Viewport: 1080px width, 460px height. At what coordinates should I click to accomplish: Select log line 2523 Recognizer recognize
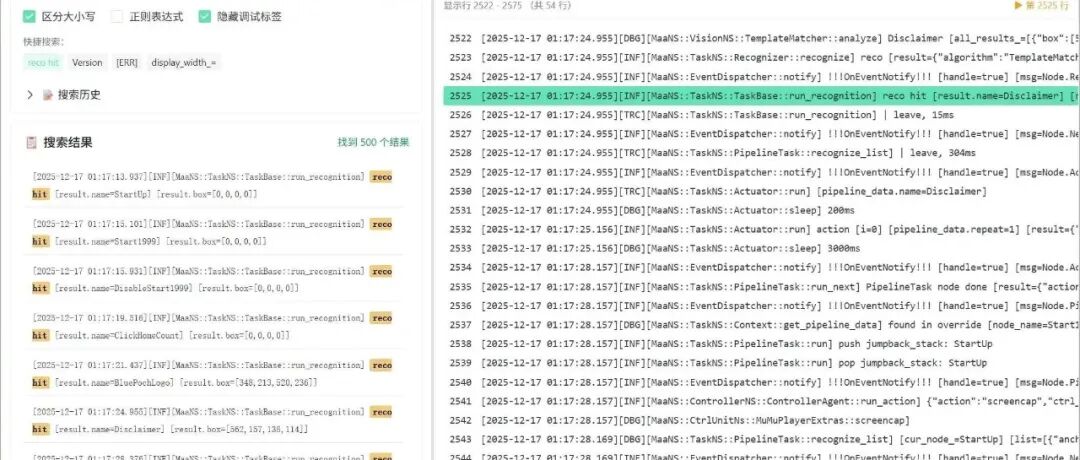(762, 58)
